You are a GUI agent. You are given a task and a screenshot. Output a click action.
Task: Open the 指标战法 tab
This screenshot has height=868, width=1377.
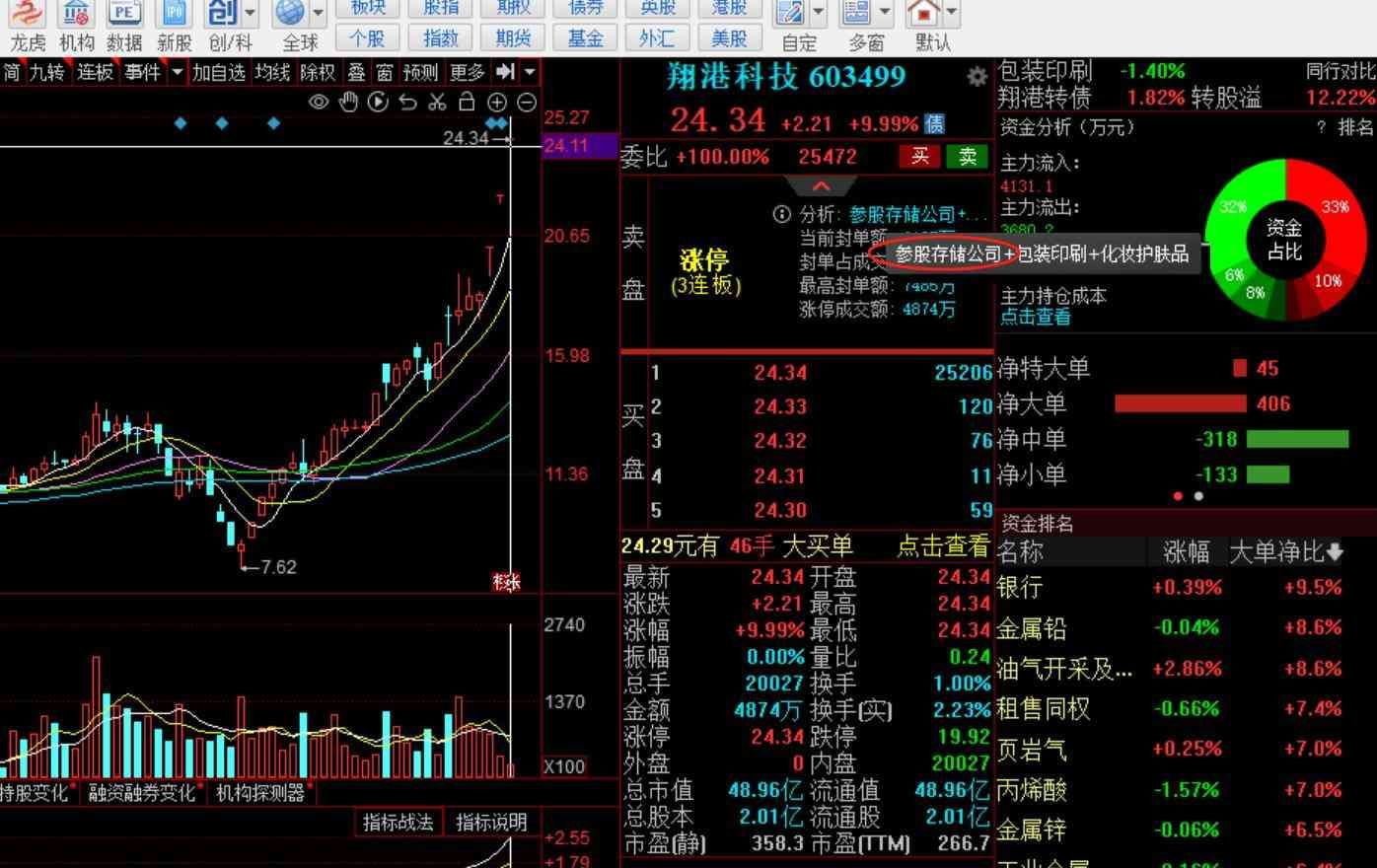398,822
